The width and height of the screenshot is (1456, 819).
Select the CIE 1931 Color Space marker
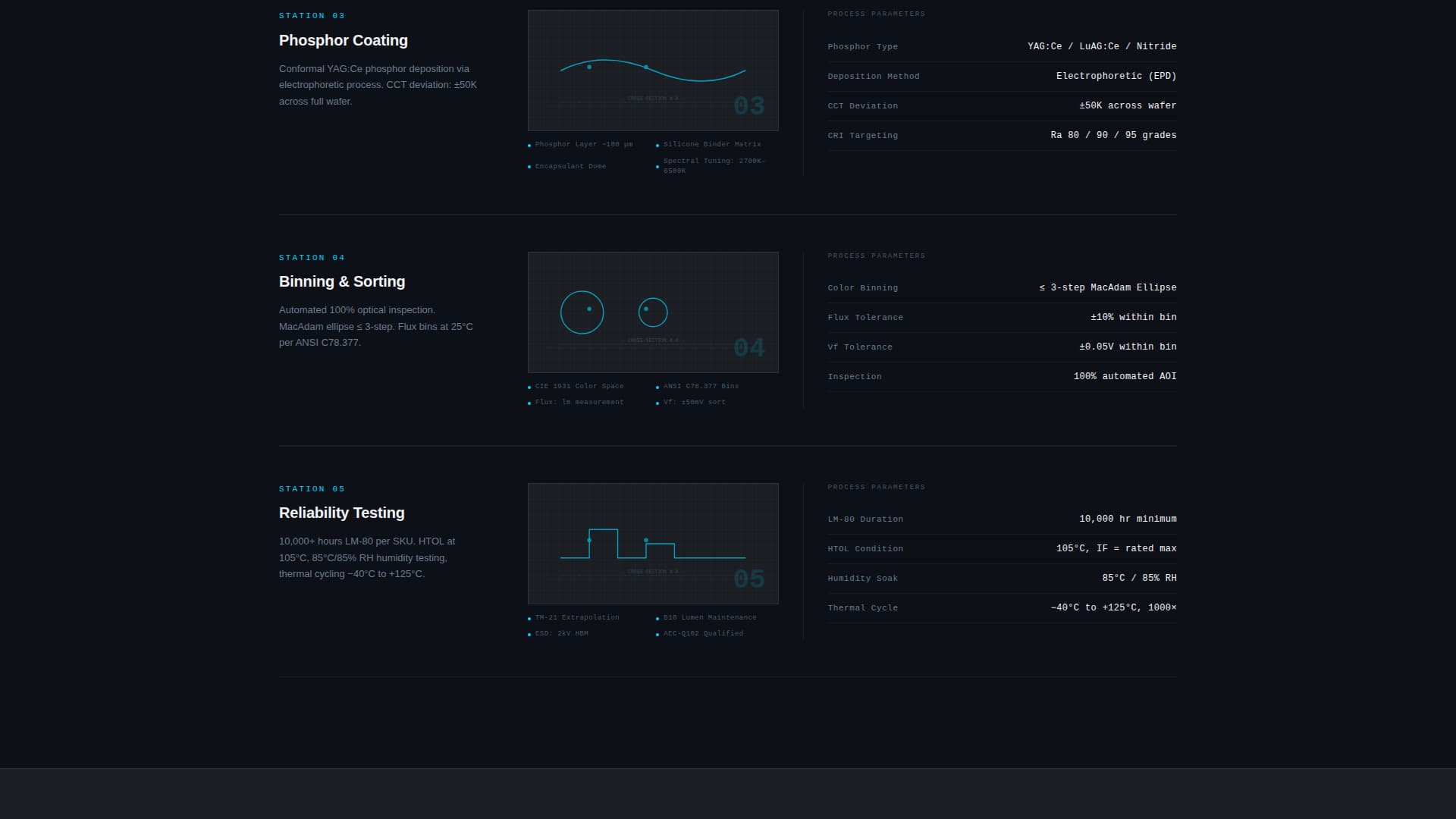[x=529, y=387]
